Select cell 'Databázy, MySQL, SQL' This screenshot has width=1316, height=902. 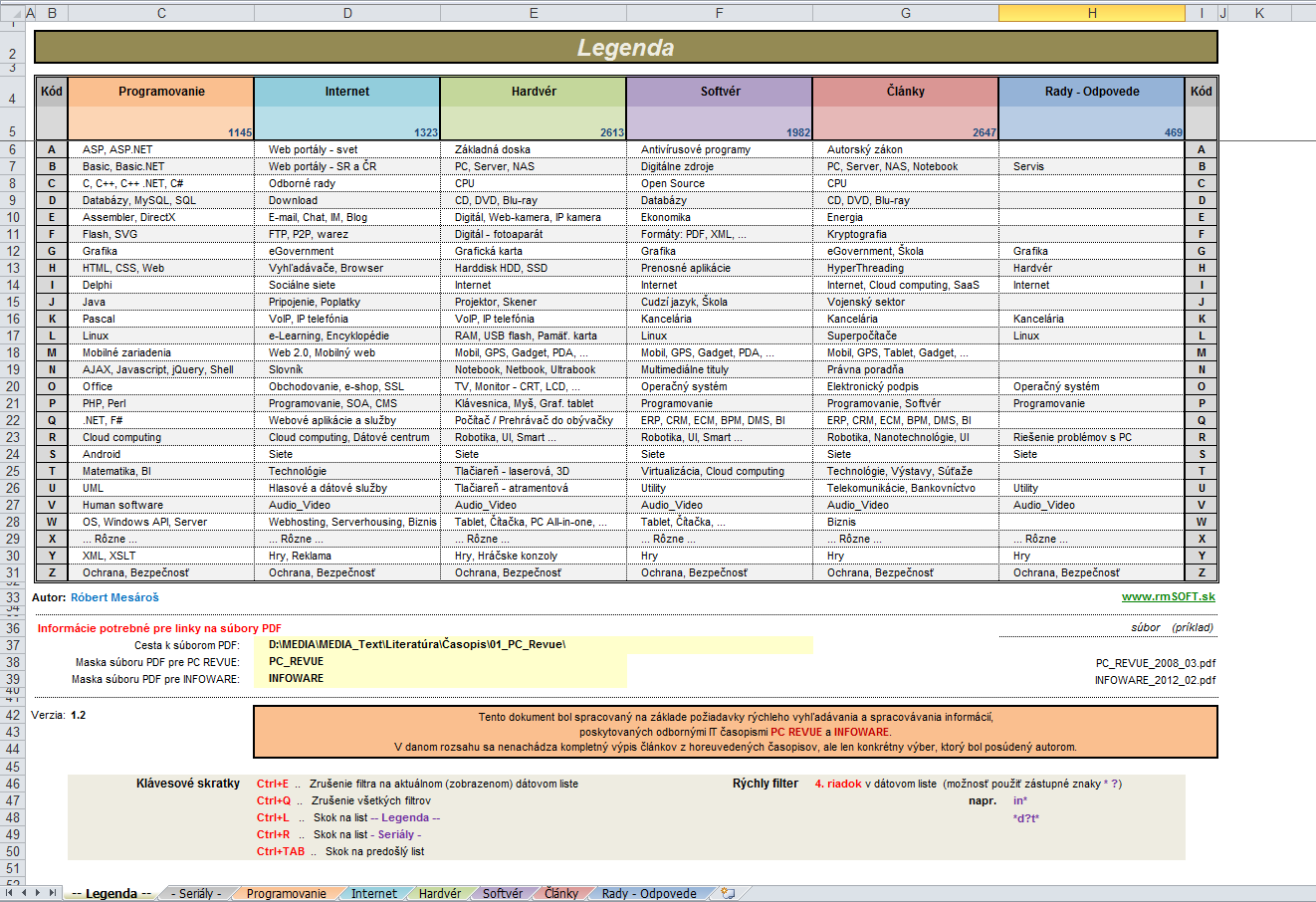coord(161,200)
